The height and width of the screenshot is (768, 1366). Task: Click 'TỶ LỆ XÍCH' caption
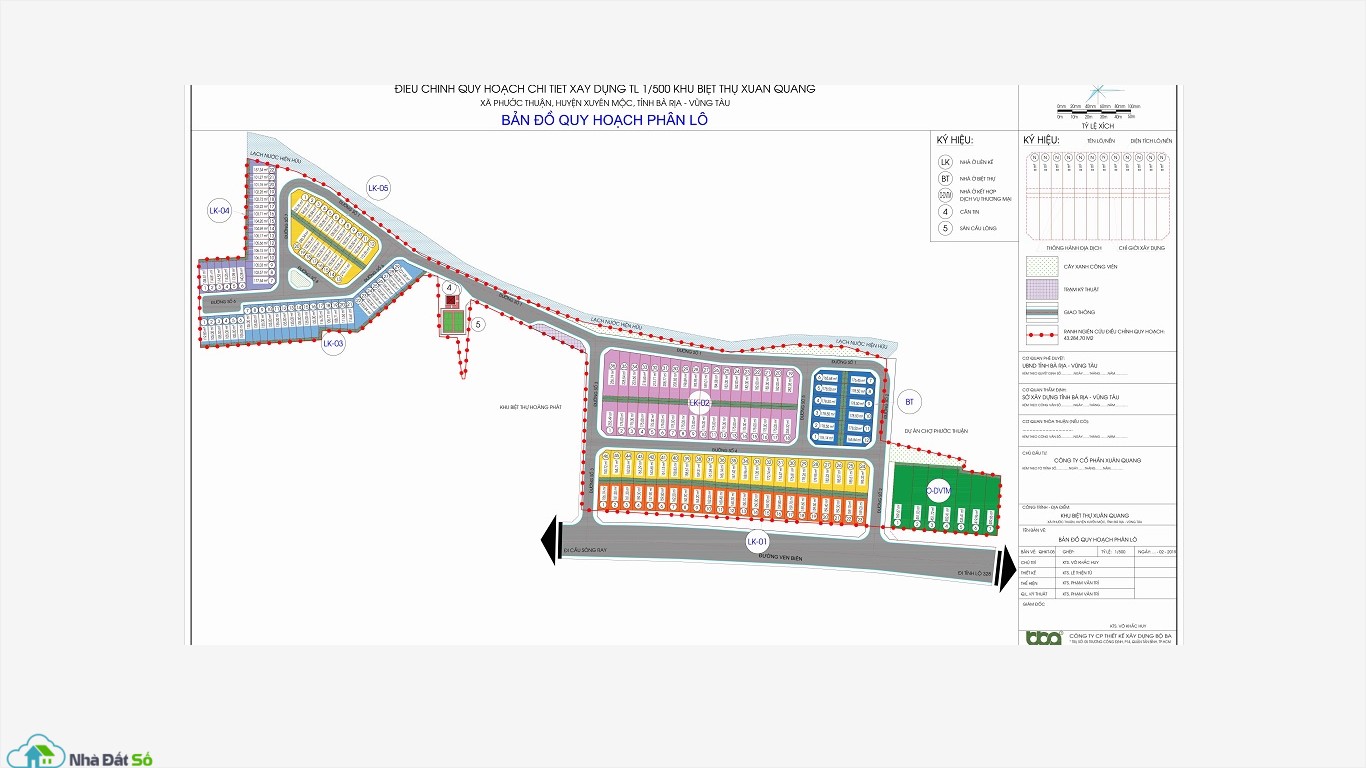coord(1098,126)
